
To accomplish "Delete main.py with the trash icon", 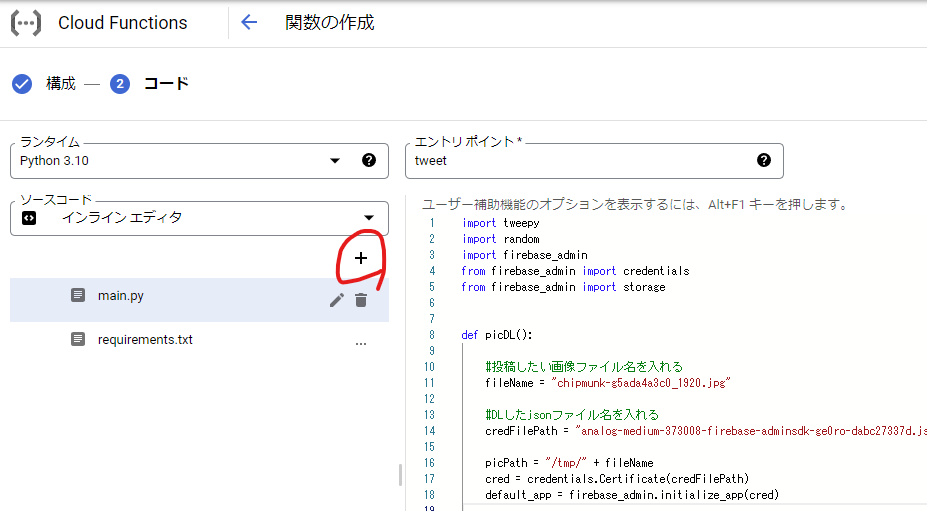I will coord(361,300).
